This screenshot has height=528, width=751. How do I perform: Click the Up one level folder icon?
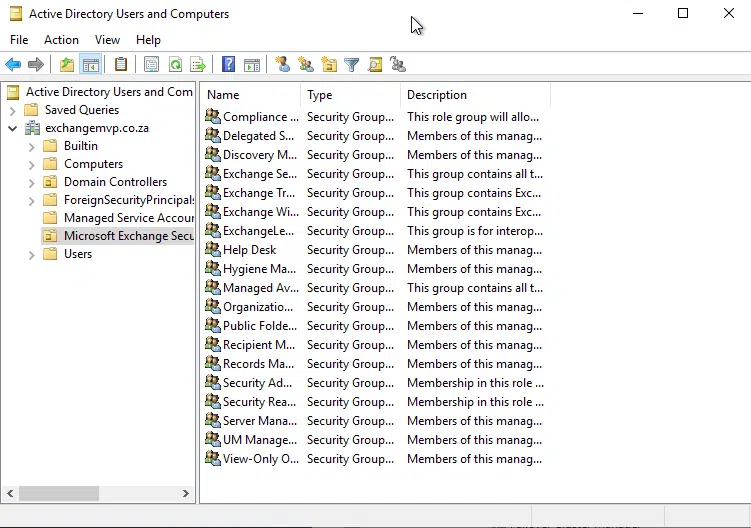point(66,65)
